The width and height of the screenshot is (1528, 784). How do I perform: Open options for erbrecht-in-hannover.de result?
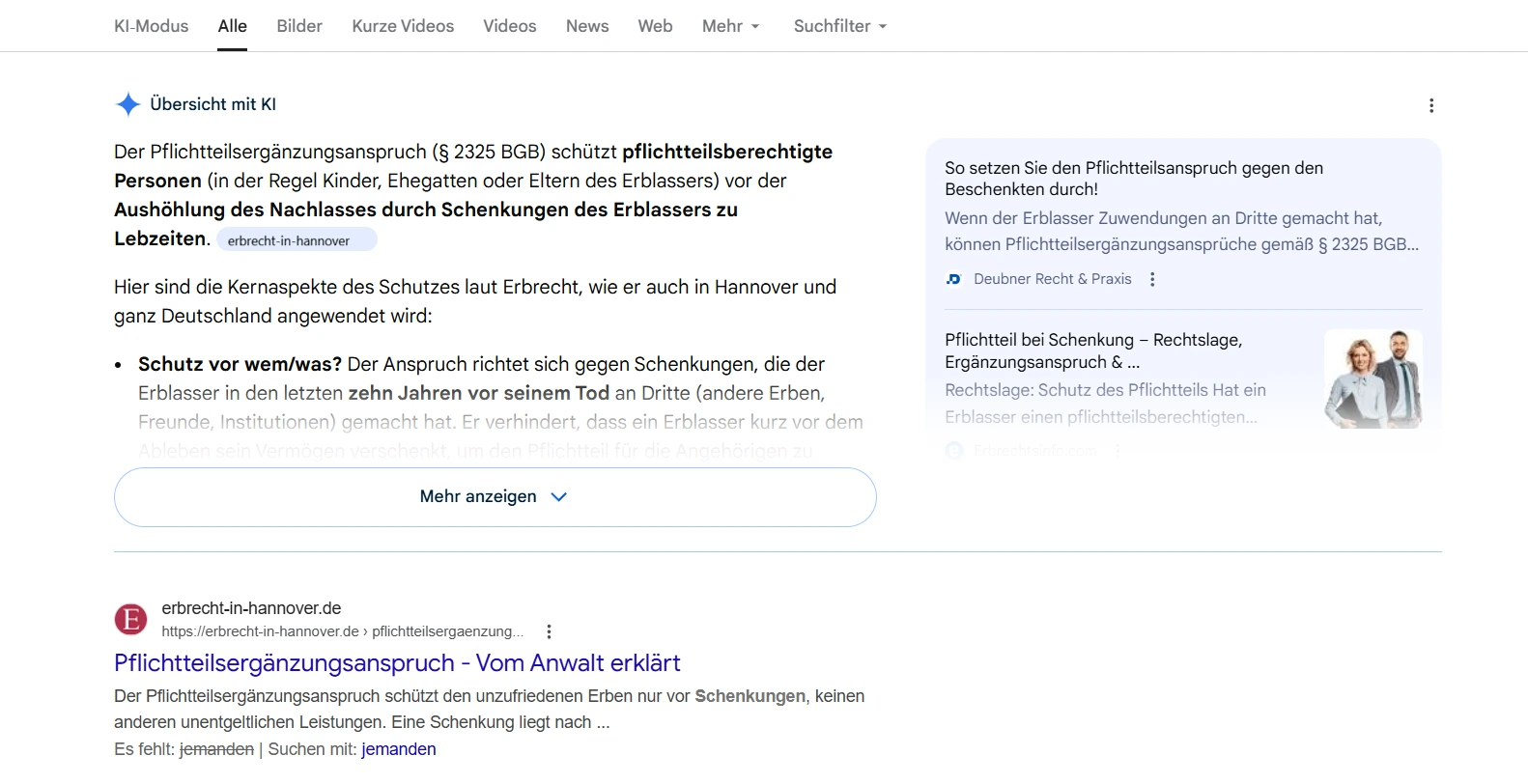[x=549, y=631]
